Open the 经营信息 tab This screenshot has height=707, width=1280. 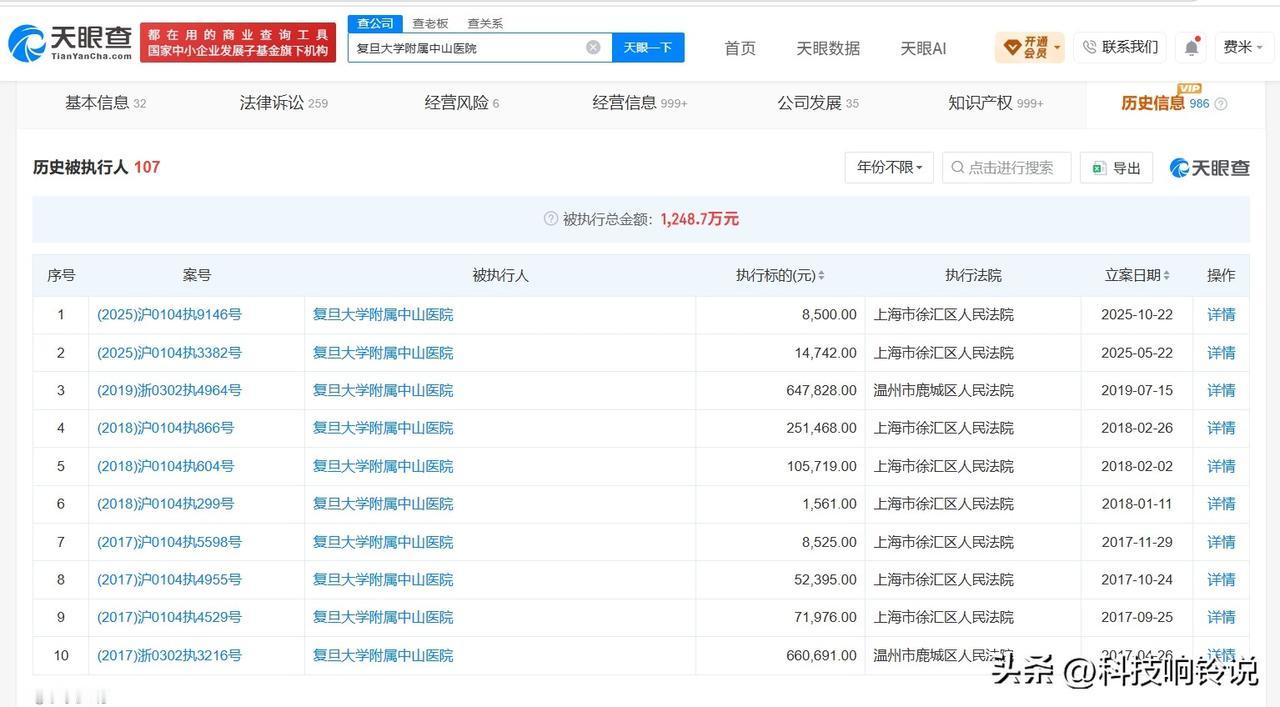pyautogui.click(x=639, y=102)
